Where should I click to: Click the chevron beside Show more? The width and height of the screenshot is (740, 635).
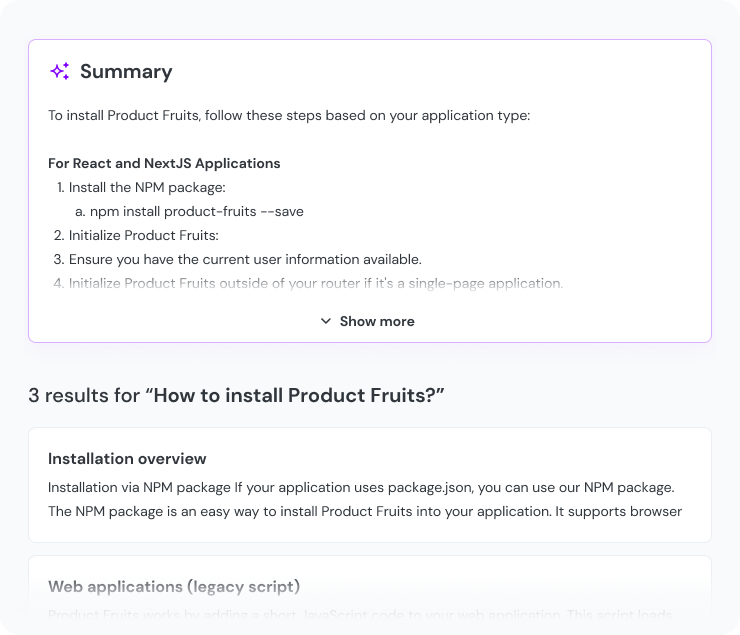point(325,321)
